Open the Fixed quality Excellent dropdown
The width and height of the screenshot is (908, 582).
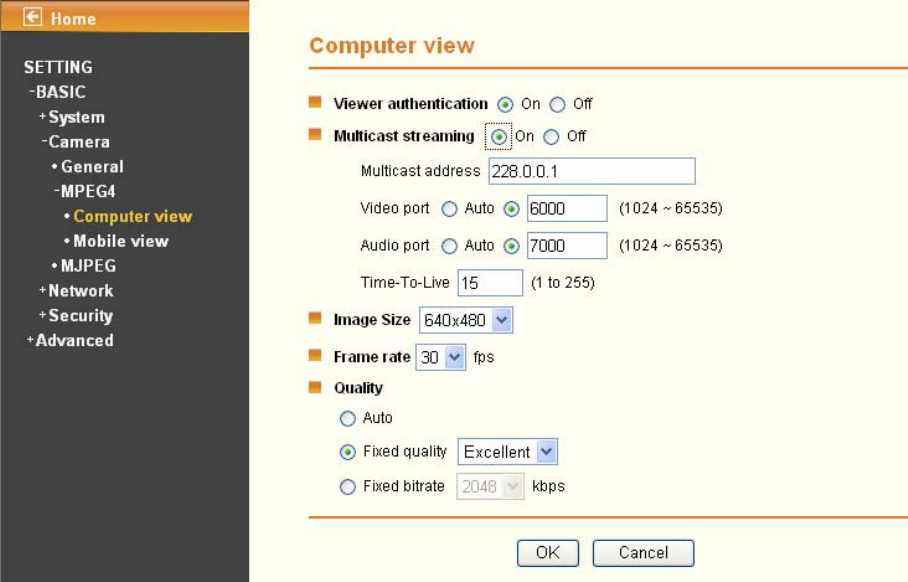tap(508, 452)
